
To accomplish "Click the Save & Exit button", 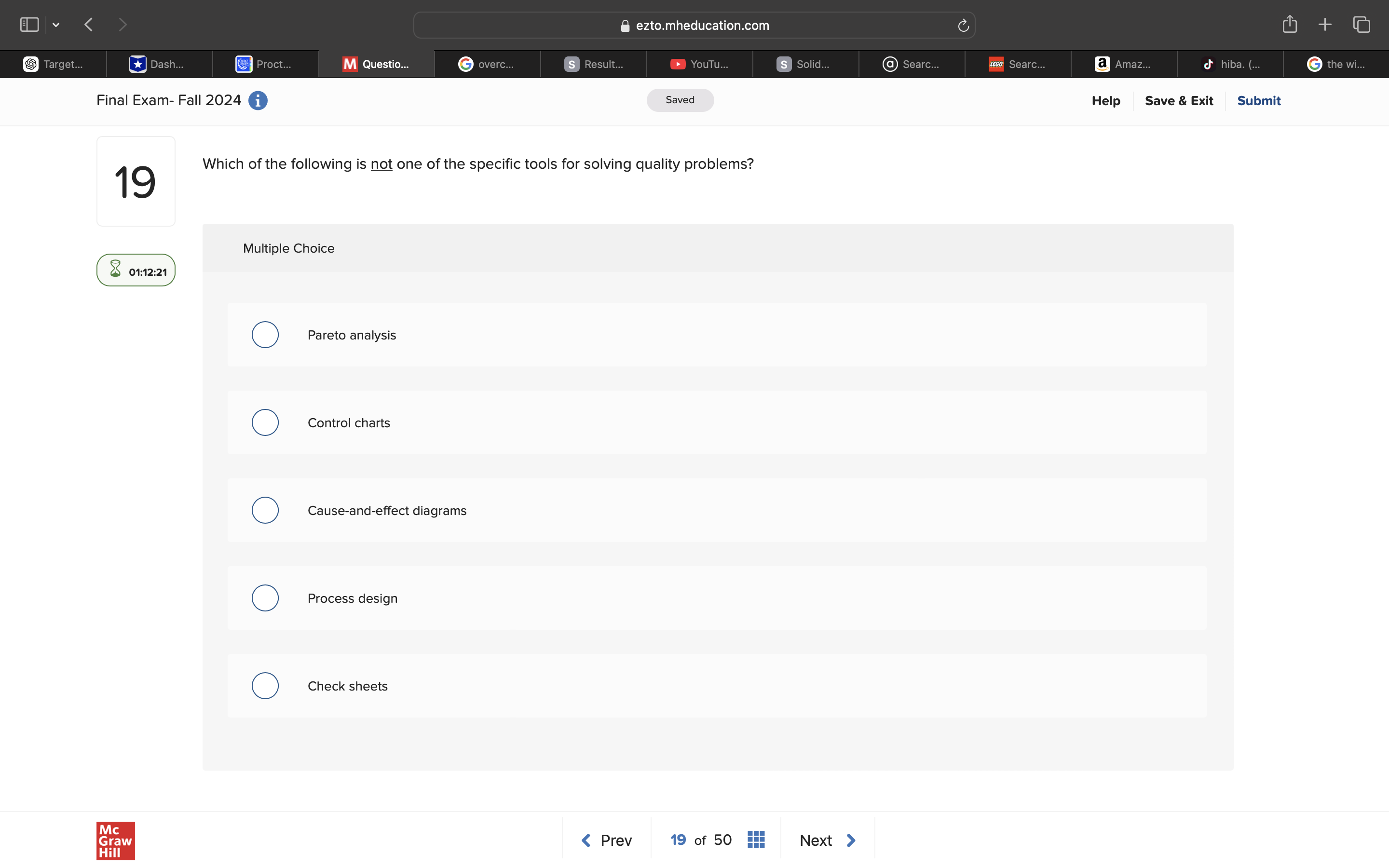I will (1178, 100).
